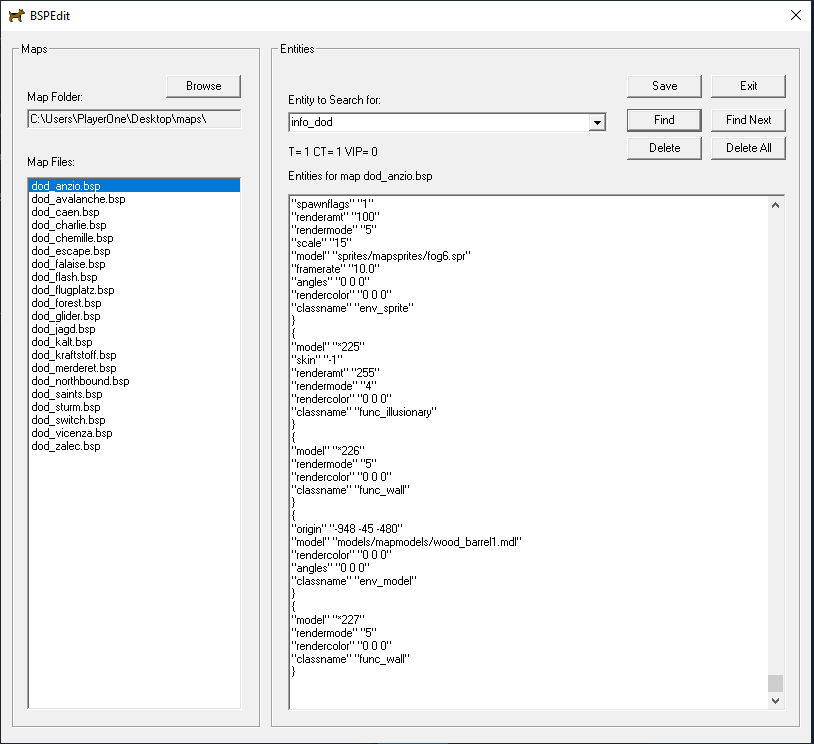Select dod_anzio.bsp in map files
The image size is (814, 744).
[134, 186]
